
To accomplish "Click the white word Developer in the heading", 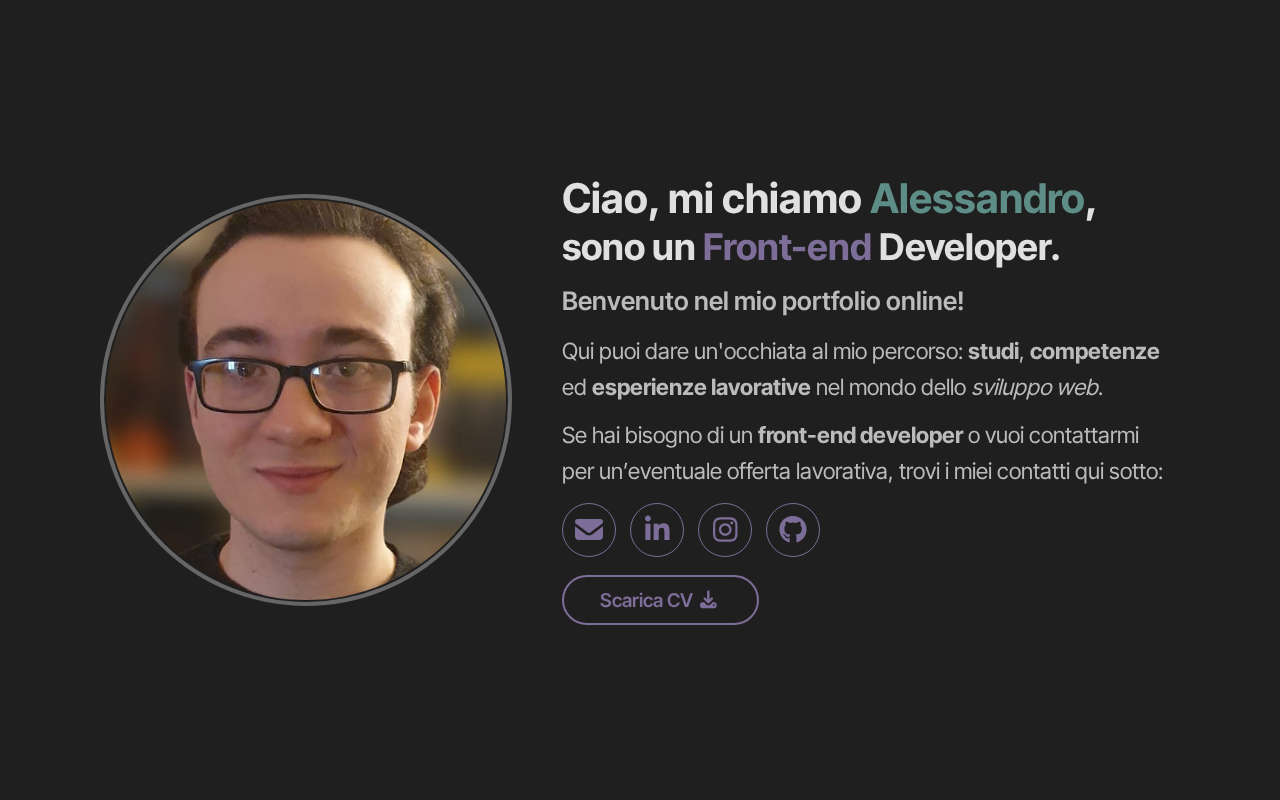I will [x=969, y=248].
